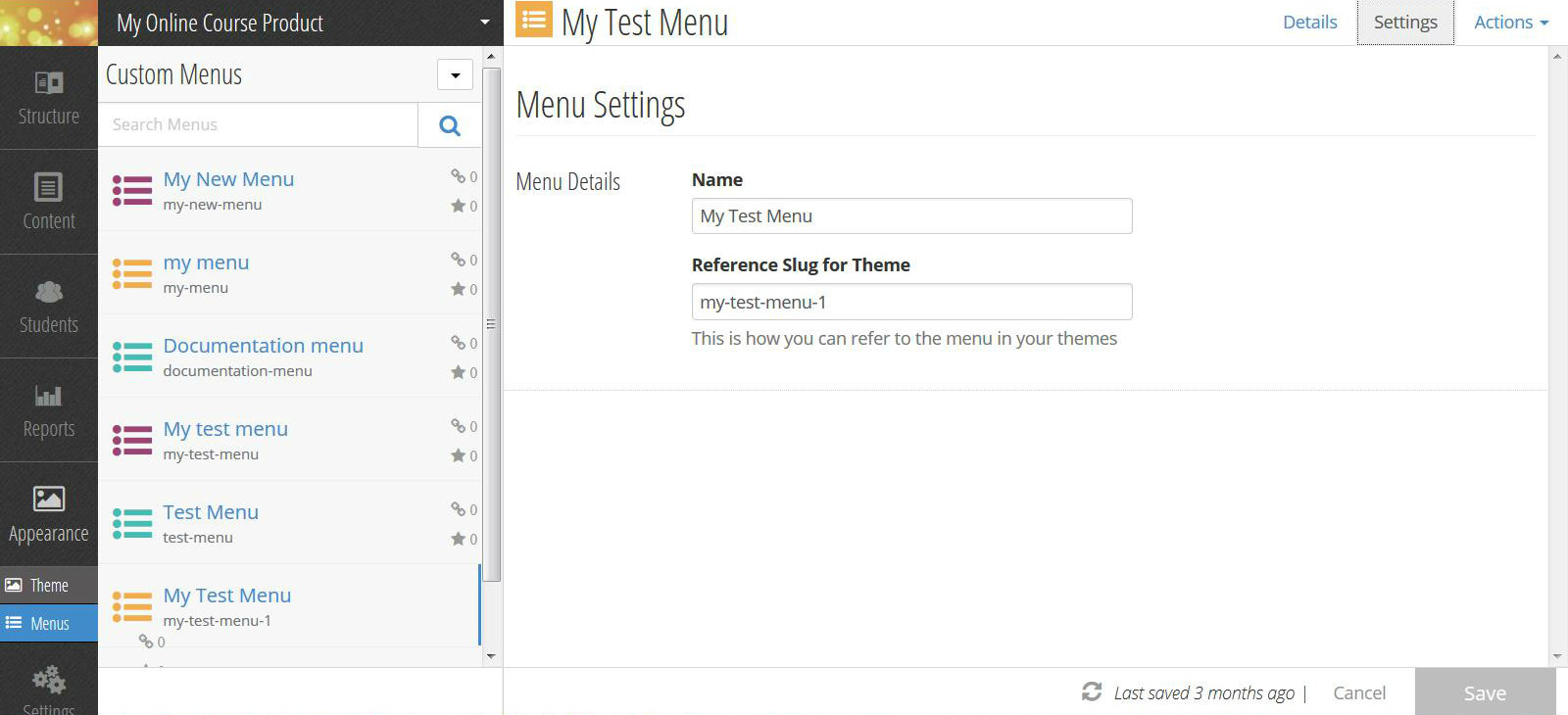1568x715 pixels.
Task: Open the Reports section in sidebar
Action: click(x=49, y=410)
